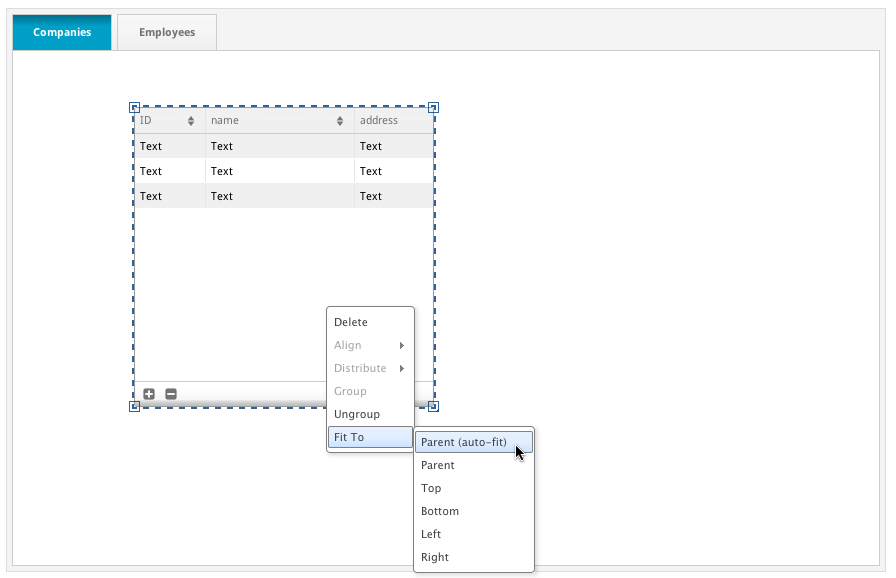Pick Bottom from Fit To submenu

pos(439,512)
